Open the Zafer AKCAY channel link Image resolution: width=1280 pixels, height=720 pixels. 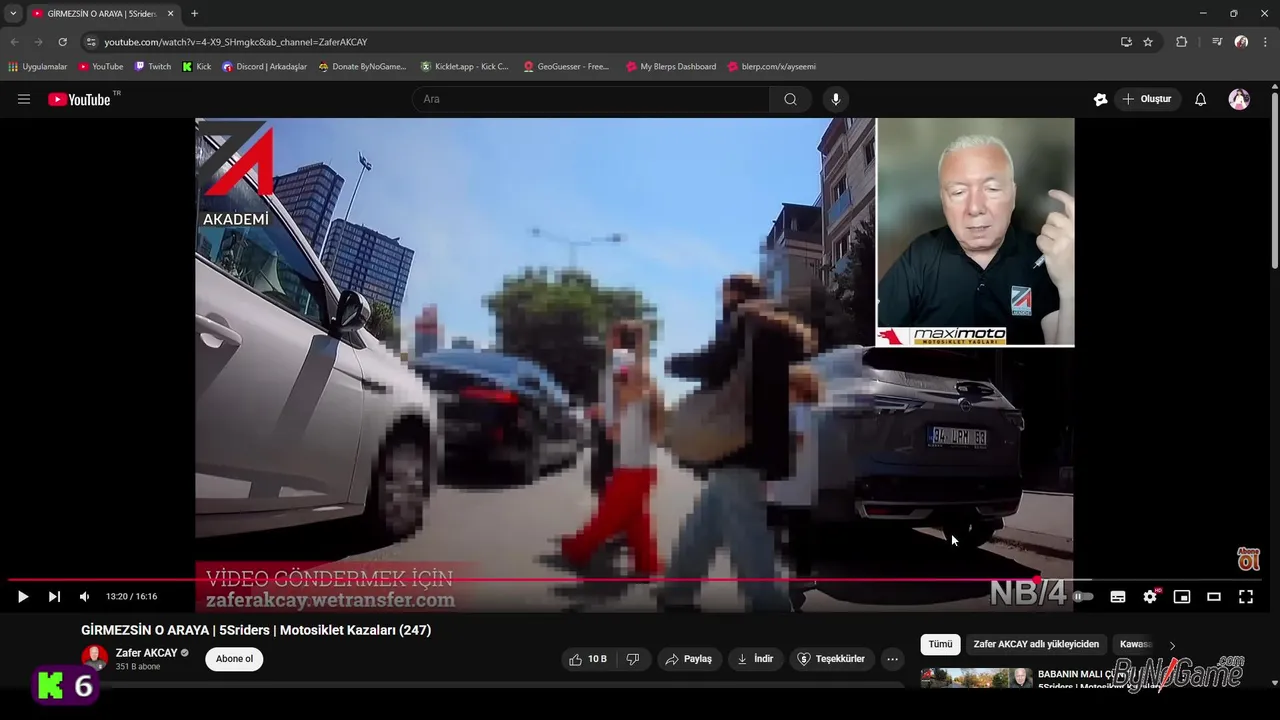(146, 653)
